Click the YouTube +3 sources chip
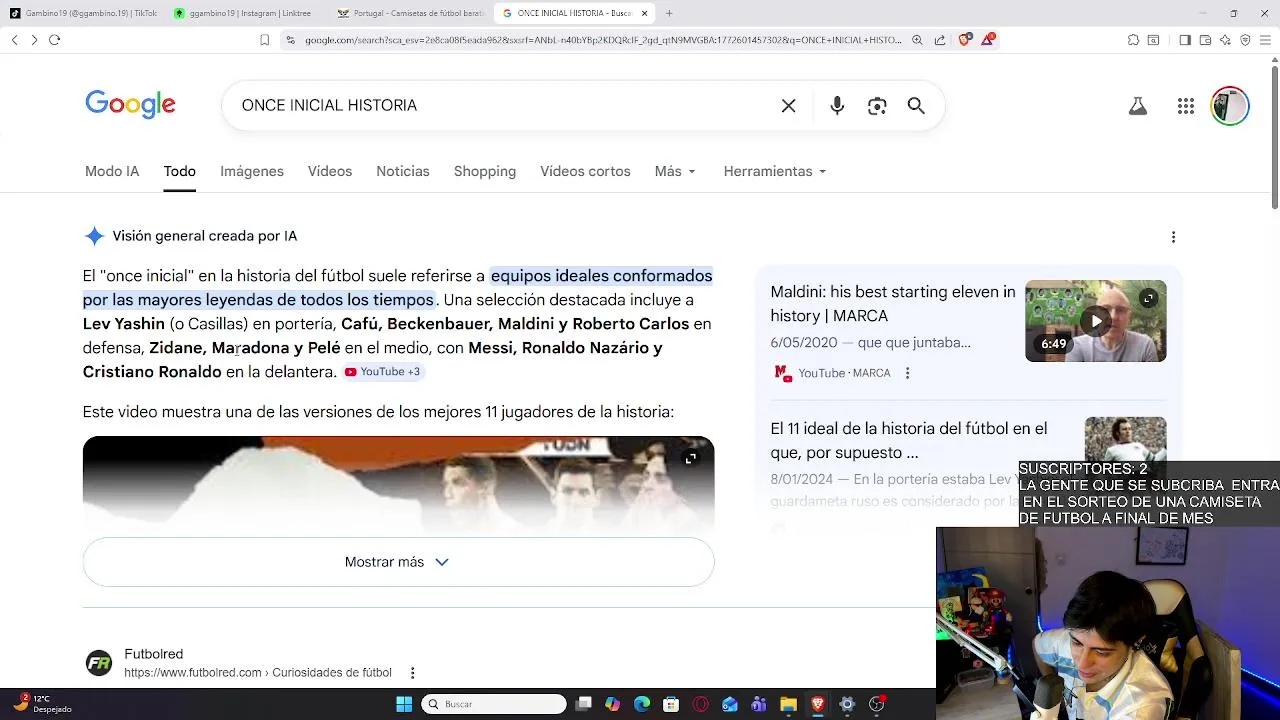This screenshot has width=1280, height=720. click(x=384, y=372)
